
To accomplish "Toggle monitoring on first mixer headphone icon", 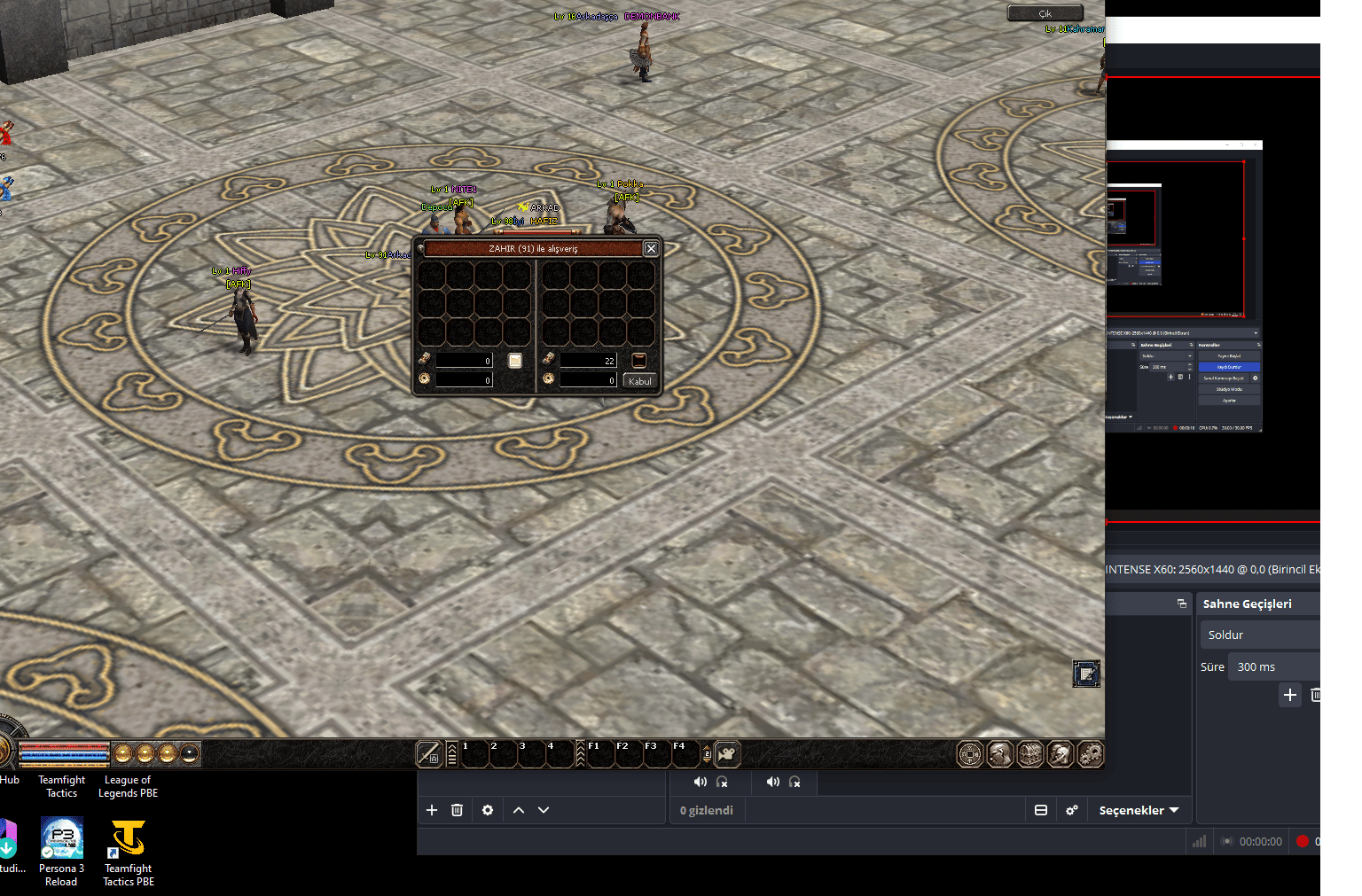I will [x=722, y=782].
